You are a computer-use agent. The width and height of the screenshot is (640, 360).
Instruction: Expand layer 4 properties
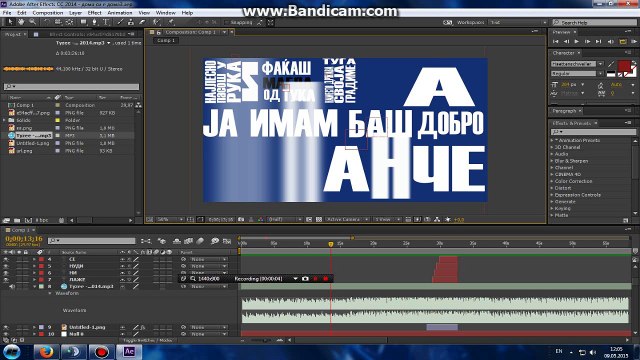34,259
